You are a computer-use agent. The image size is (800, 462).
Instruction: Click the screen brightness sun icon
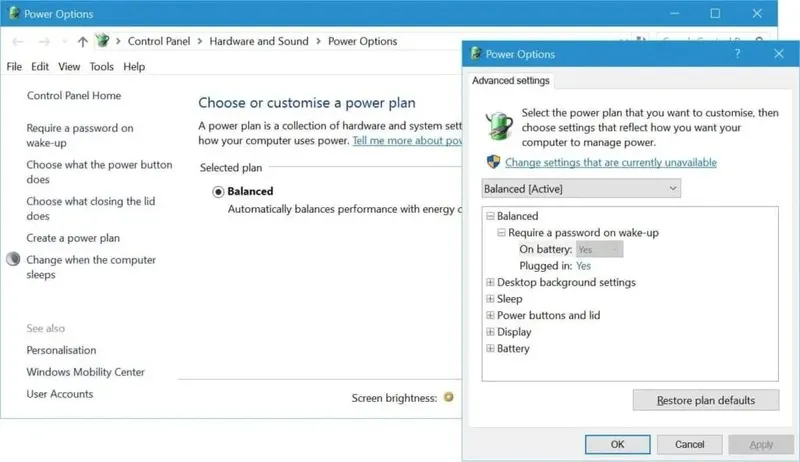[x=449, y=398]
